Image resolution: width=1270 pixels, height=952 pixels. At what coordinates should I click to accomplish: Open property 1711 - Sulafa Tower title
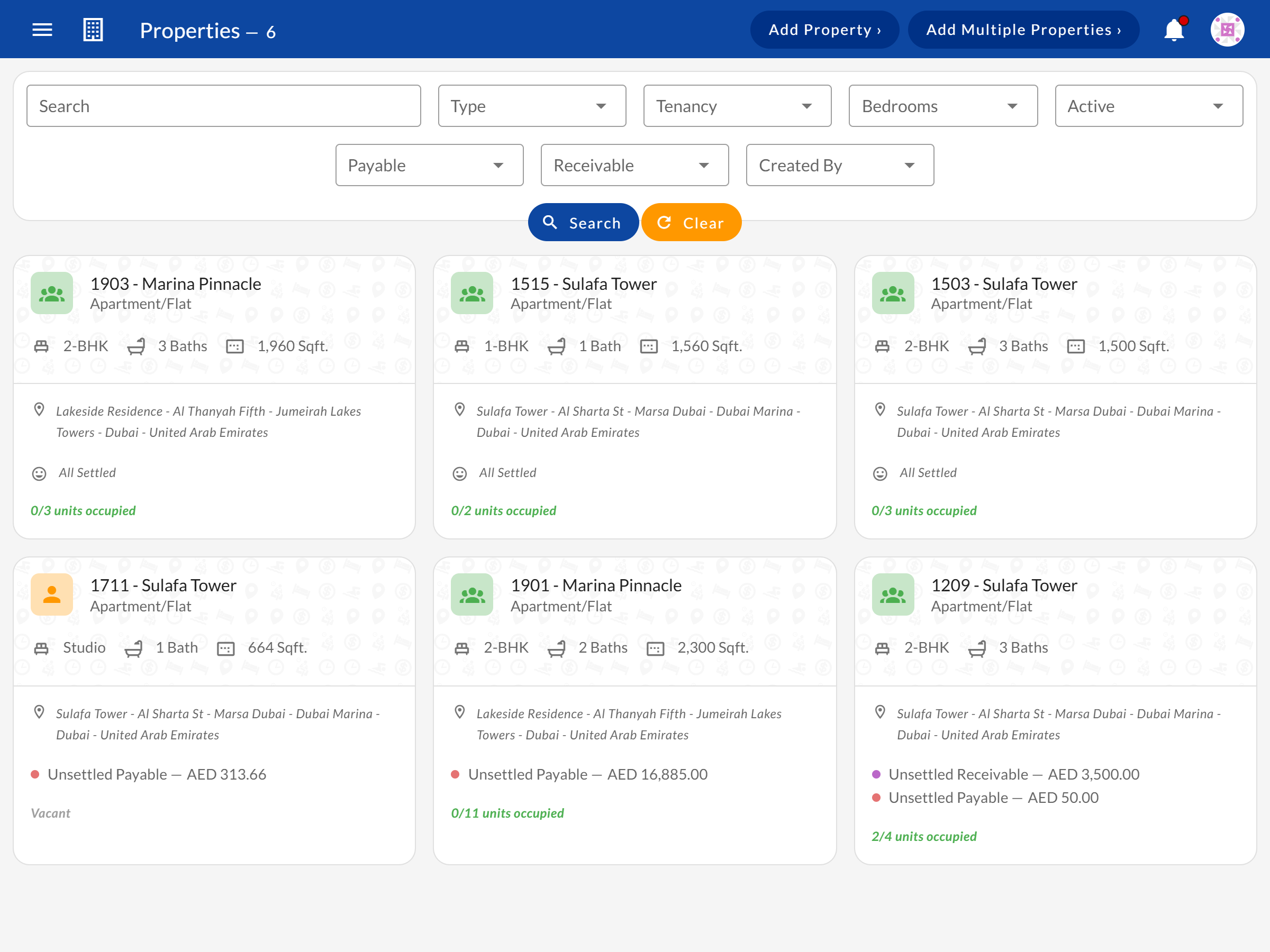163,585
